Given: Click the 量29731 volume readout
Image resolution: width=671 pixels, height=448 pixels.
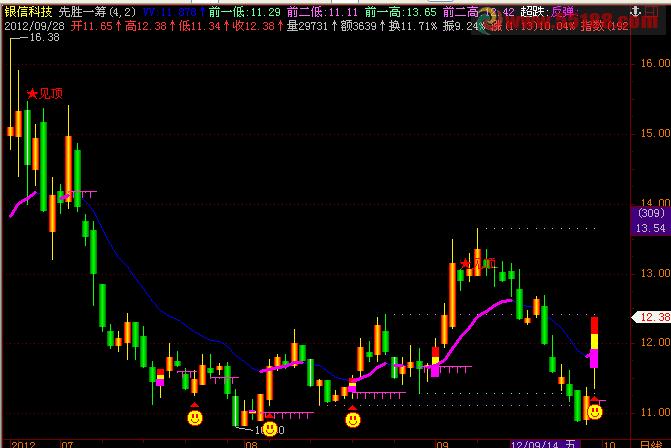Looking at the screenshot, I should point(313,26).
